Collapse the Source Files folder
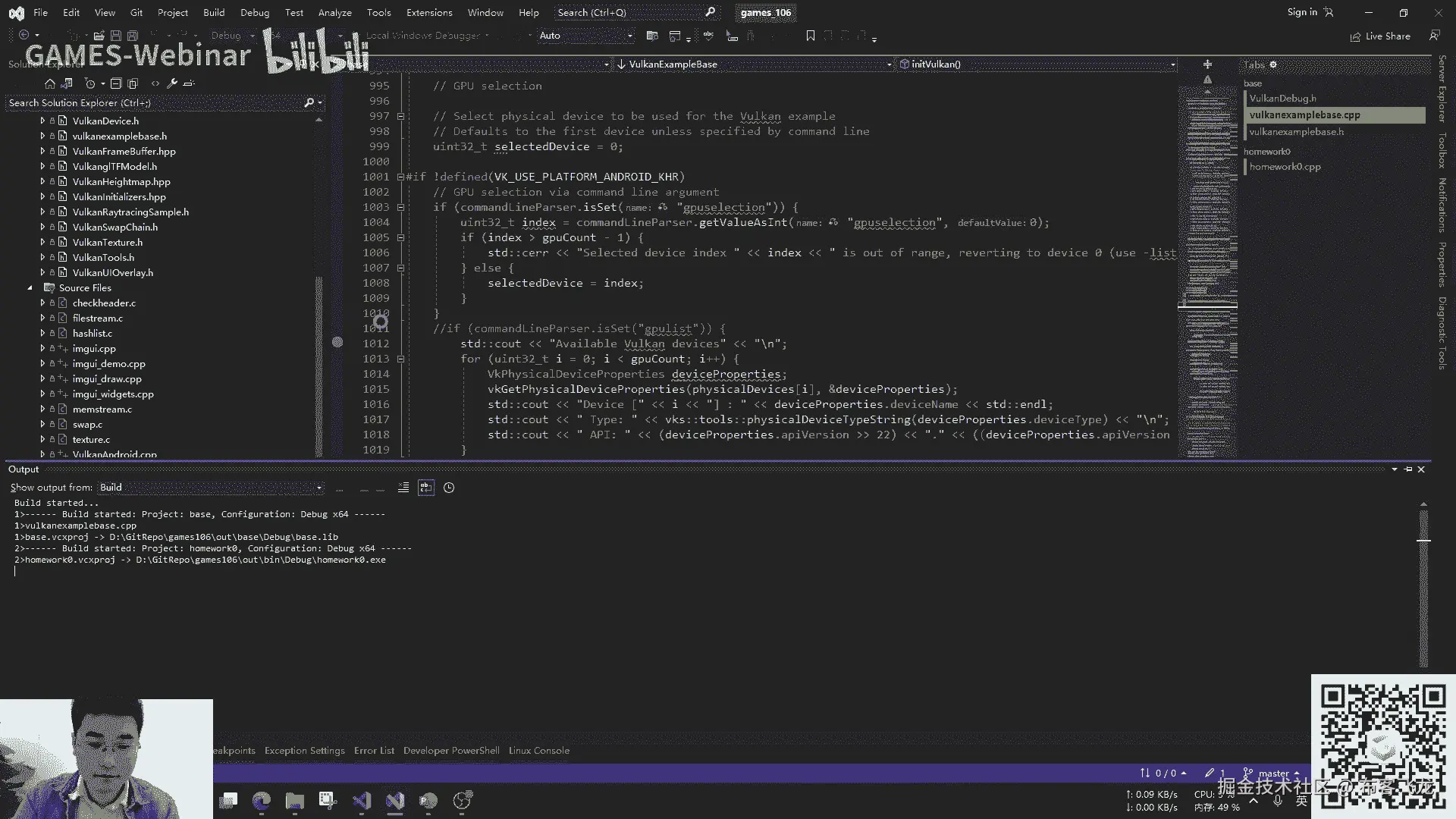1456x819 pixels. (x=30, y=288)
